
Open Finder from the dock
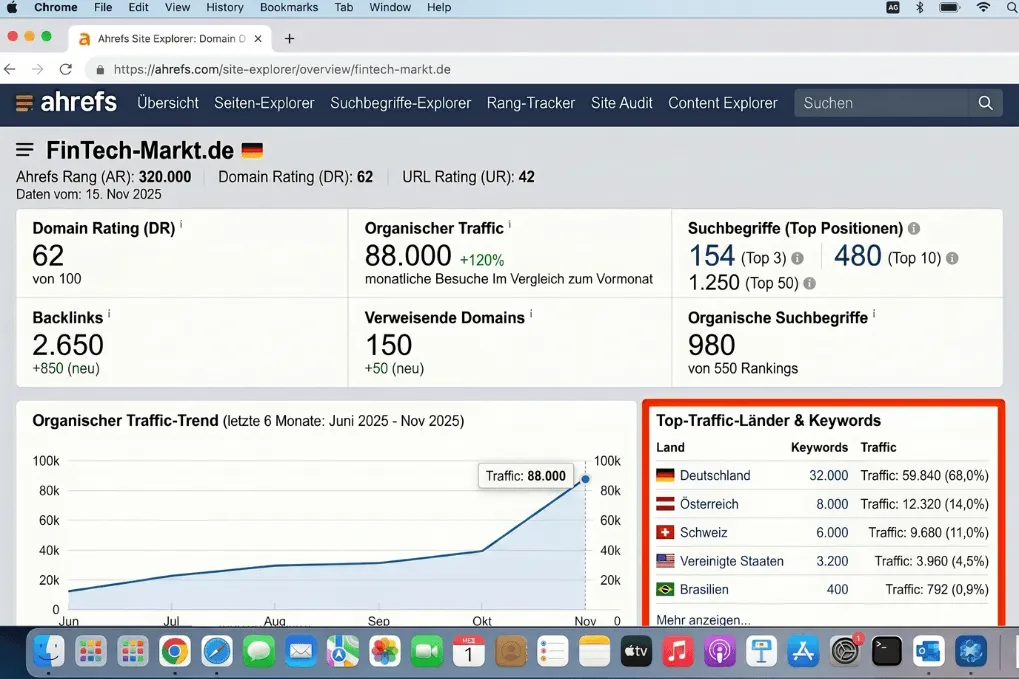point(49,651)
